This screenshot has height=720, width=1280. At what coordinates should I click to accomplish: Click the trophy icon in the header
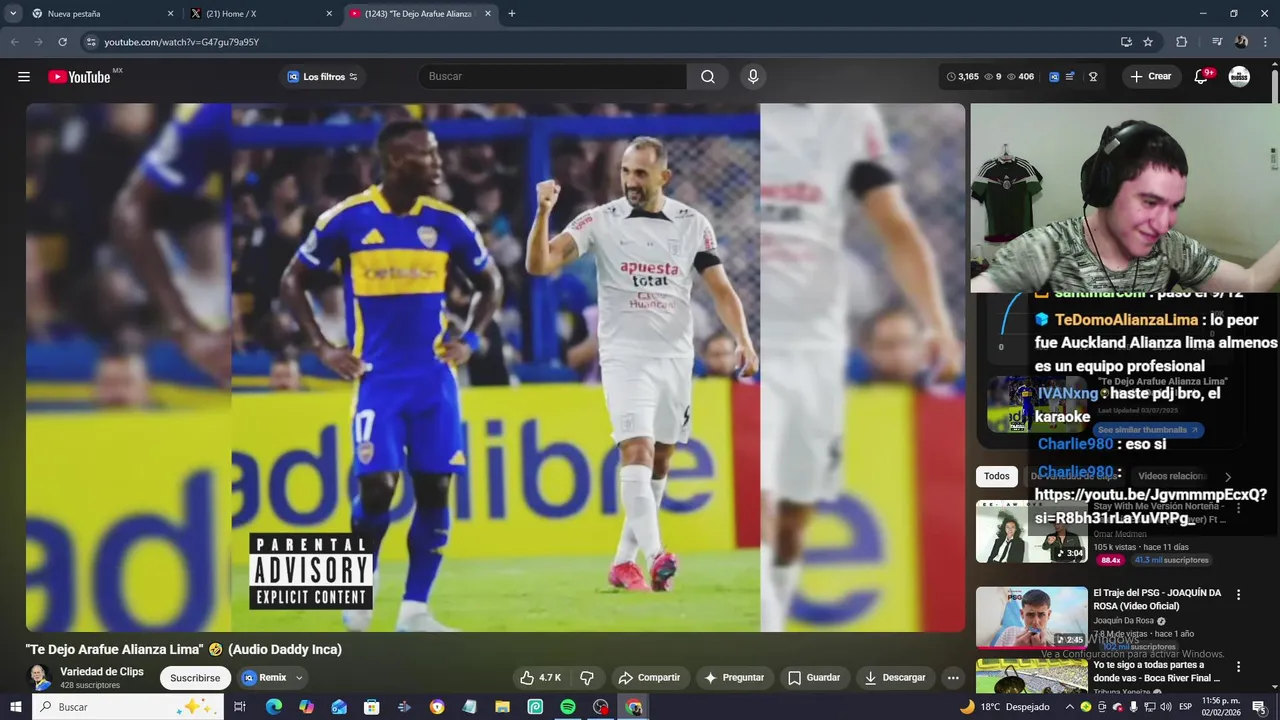(x=1093, y=77)
